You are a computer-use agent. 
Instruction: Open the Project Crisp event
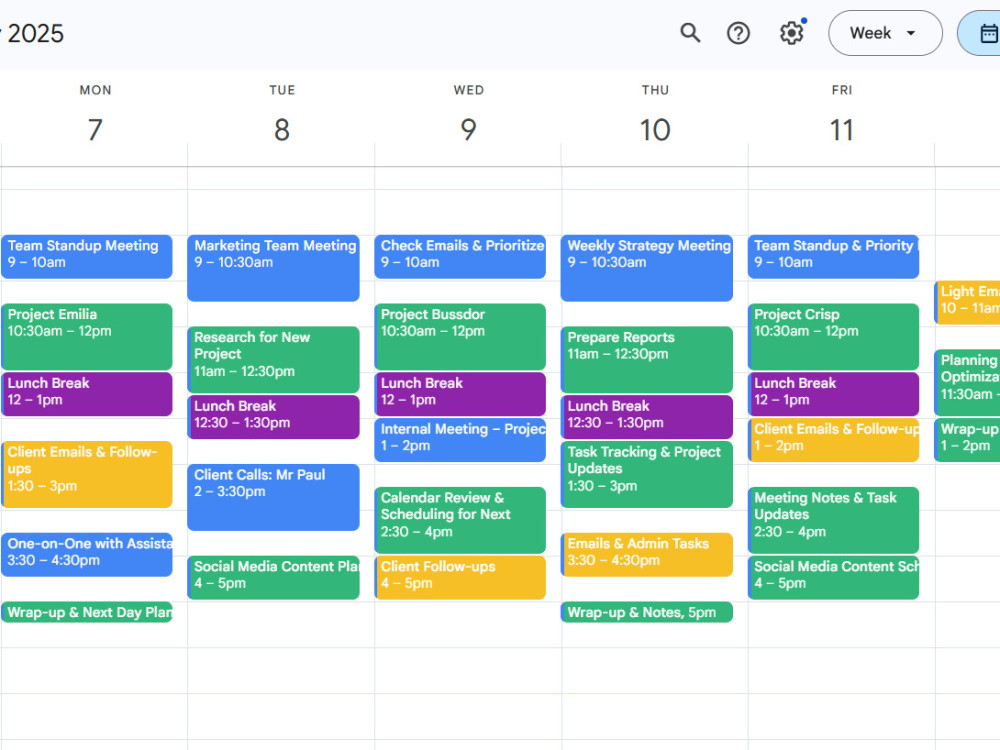pos(834,337)
